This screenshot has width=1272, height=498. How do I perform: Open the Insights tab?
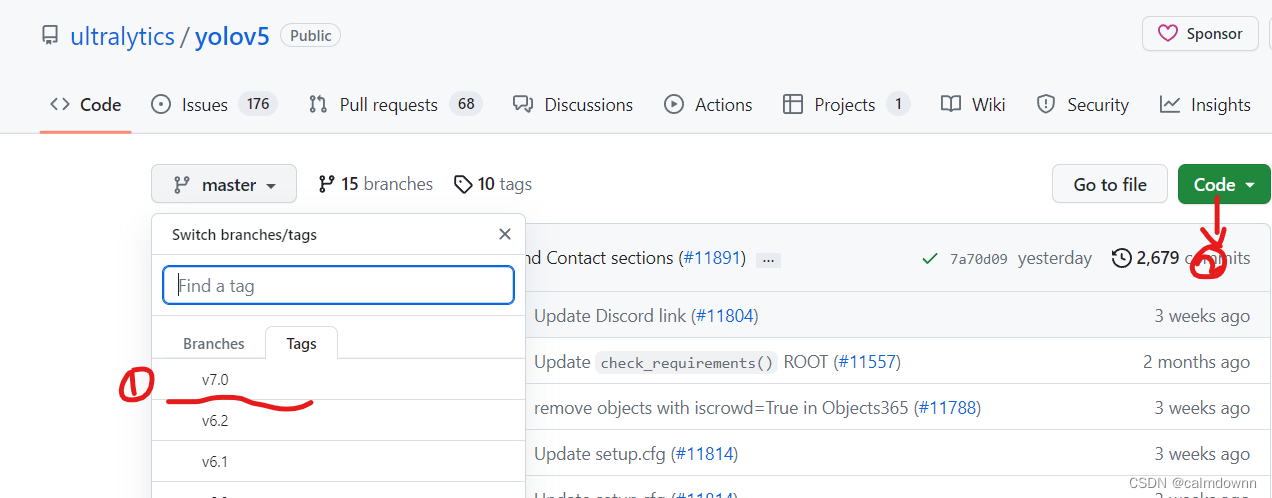coord(1205,104)
